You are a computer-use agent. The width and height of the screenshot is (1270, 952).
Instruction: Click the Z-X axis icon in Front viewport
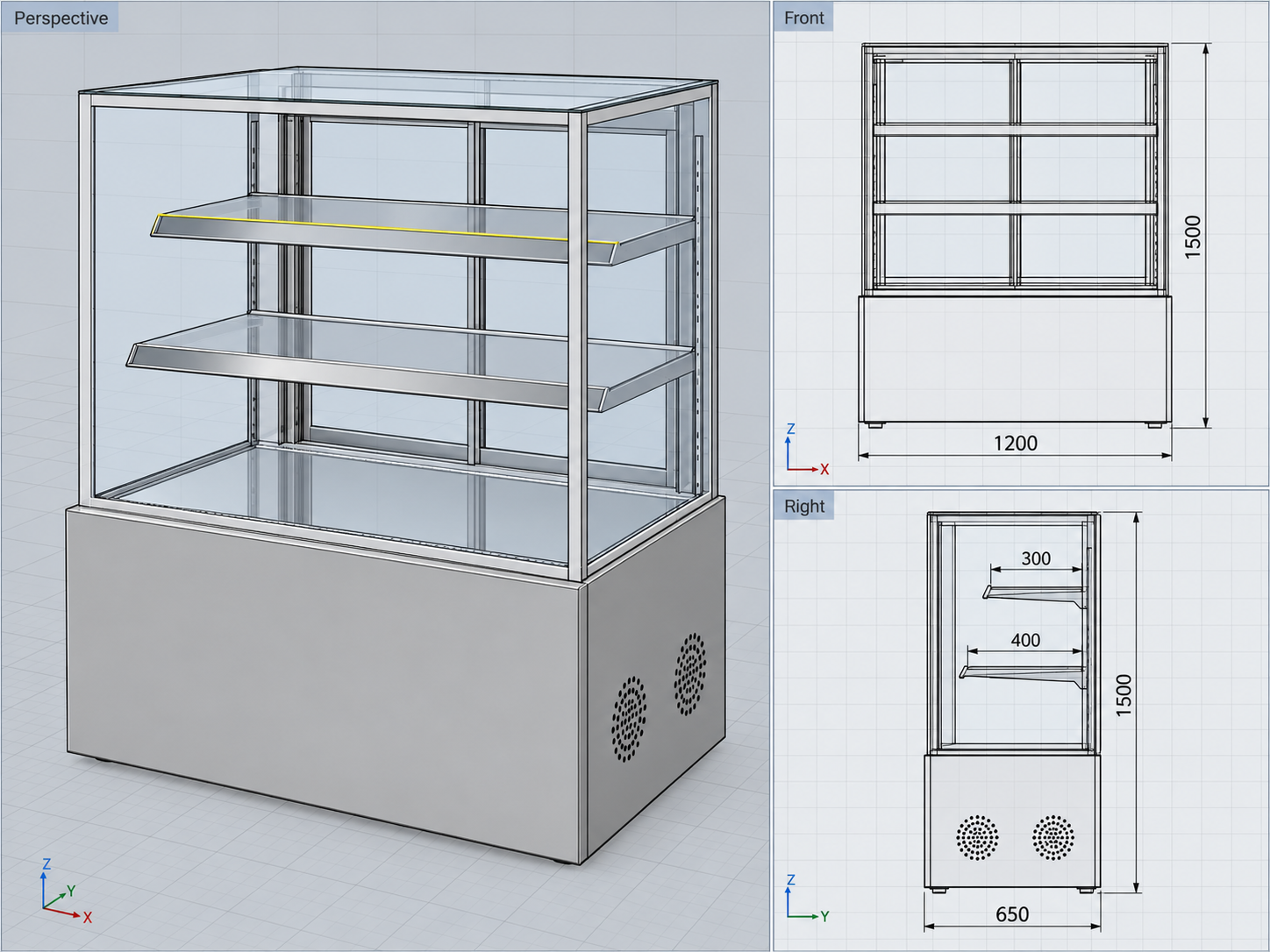(x=806, y=450)
